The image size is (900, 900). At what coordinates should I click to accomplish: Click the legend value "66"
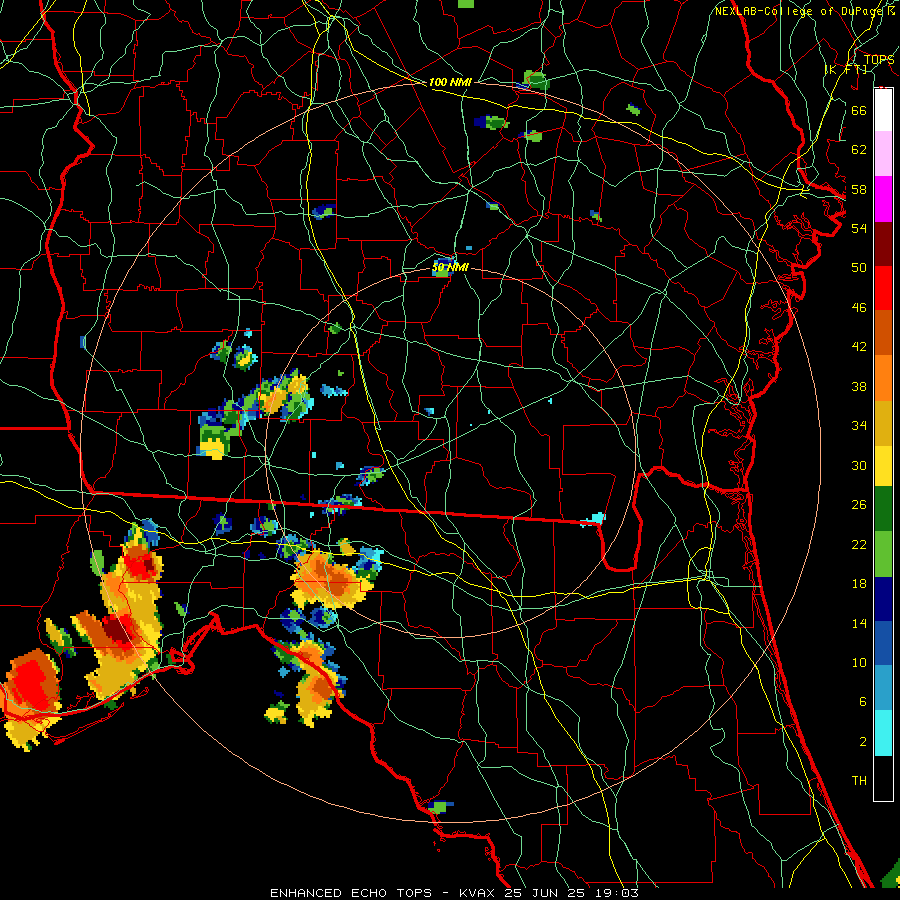click(x=859, y=110)
